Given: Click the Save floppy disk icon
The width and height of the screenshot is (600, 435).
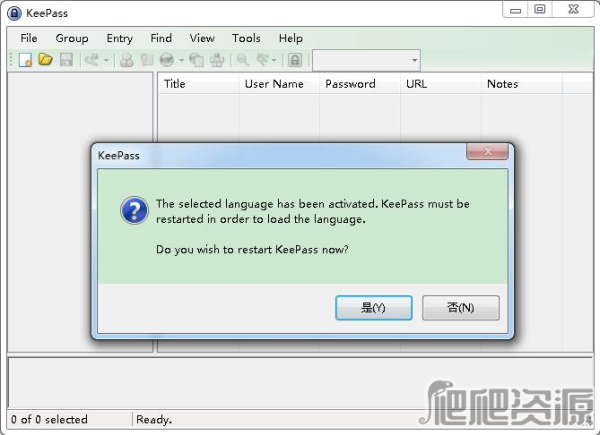Looking at the screenshot, I should 66,60.
